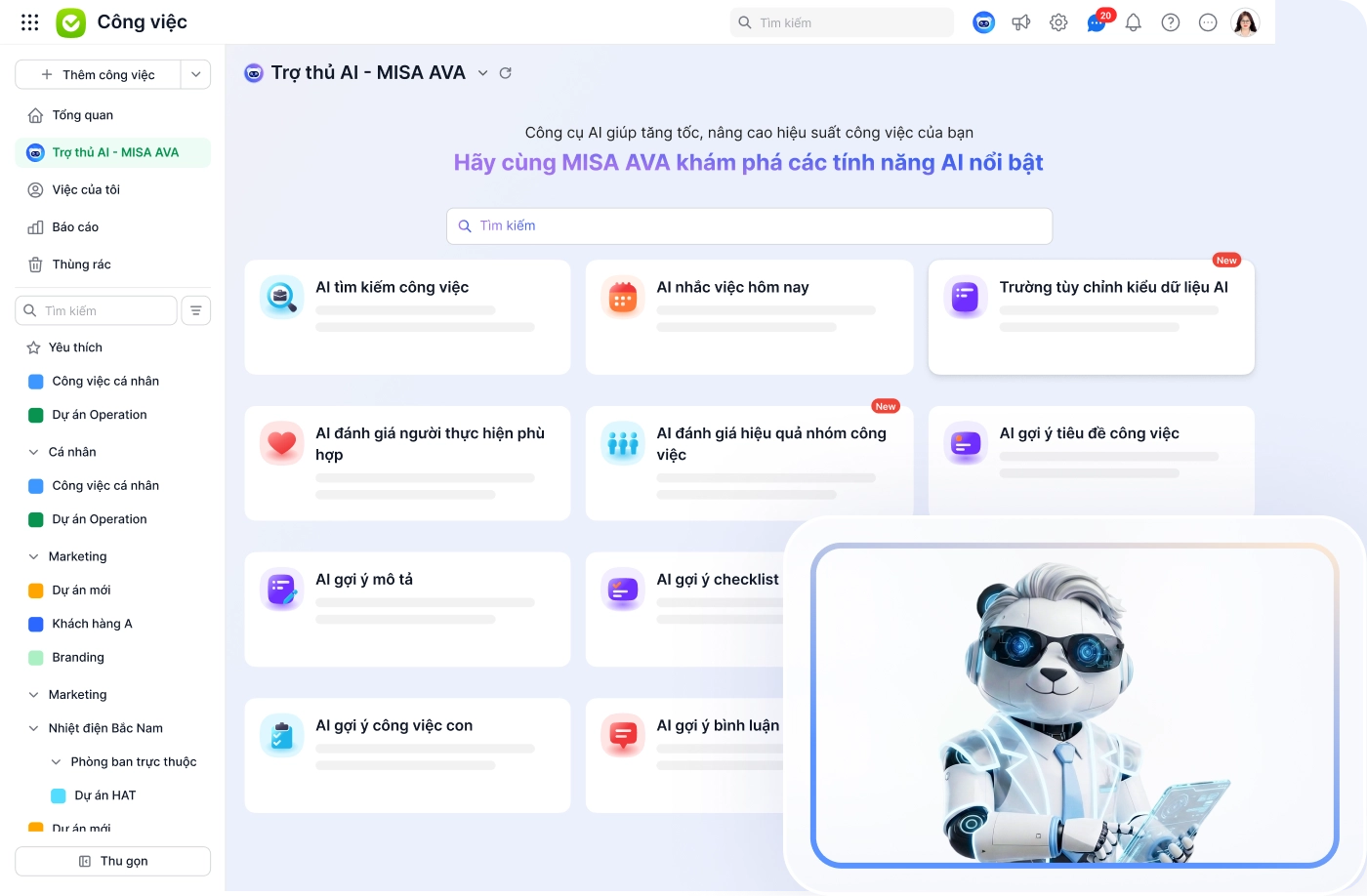The height and width of the screenshot is (896, 1367).
Task: Collapse the Cá nhân section
Action: point(34,452)
